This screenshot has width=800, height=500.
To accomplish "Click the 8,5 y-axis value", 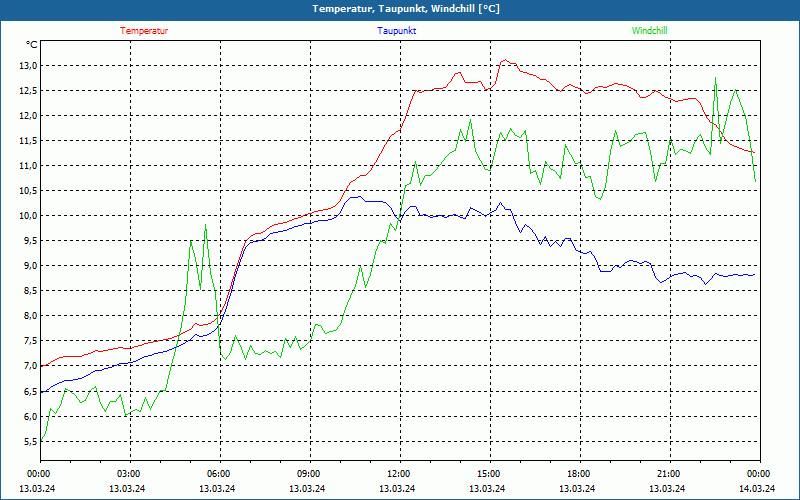I will click(x=31, y=290).
